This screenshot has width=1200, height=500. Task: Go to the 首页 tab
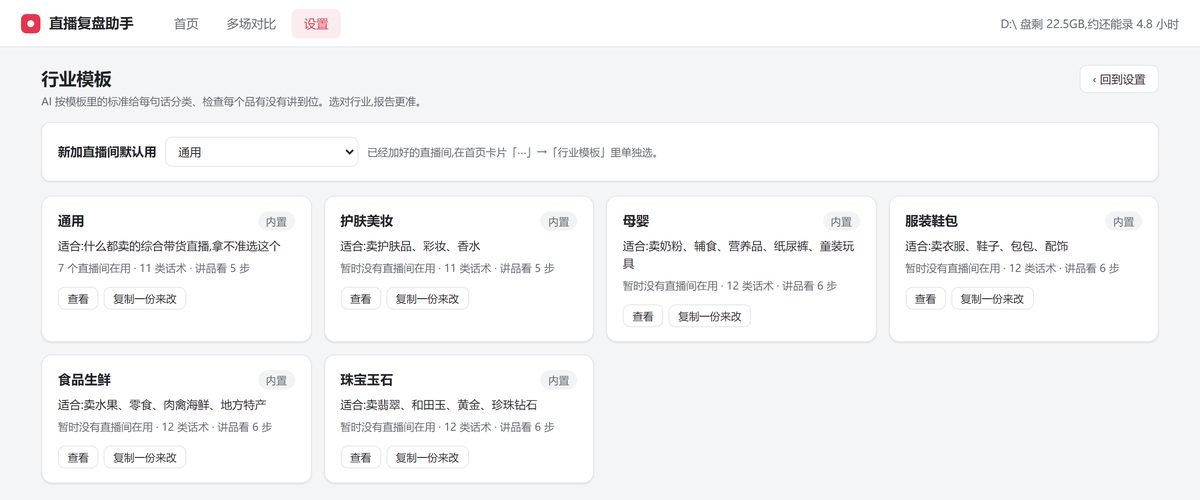coord(186,24)
